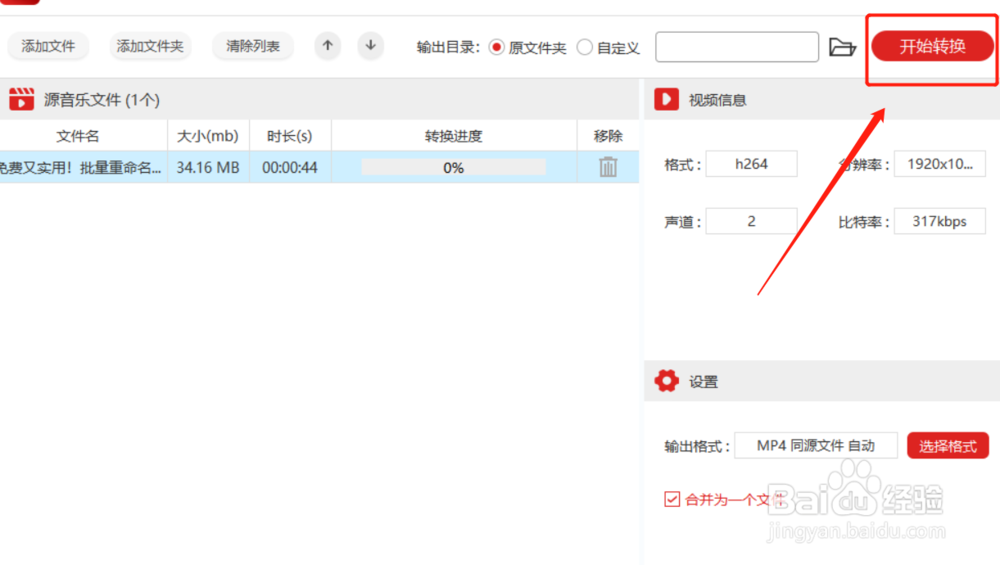Select the 原文件夹 output option

tap(496, 47)
